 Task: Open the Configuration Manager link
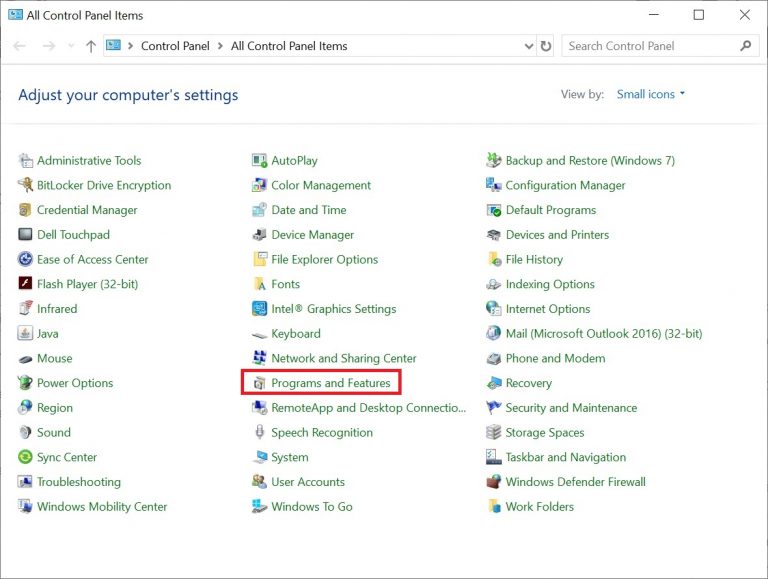pyautogui.click(x=566, y=185)
